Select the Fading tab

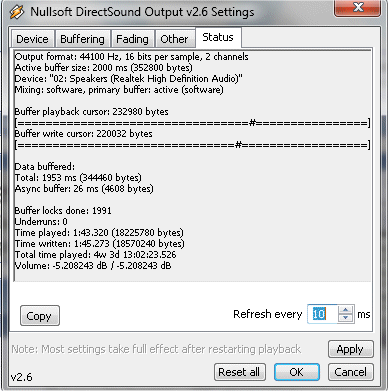pos(132,39)
